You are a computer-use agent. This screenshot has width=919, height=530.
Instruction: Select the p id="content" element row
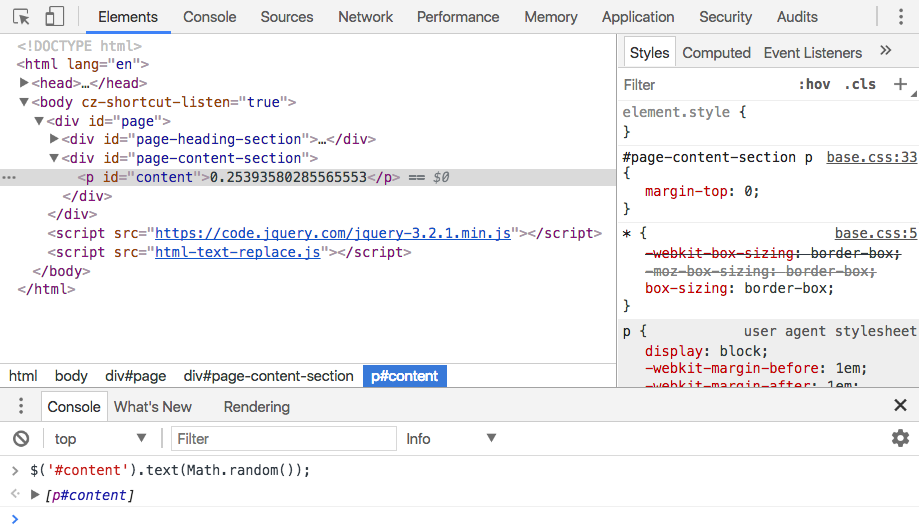(308, 177)
